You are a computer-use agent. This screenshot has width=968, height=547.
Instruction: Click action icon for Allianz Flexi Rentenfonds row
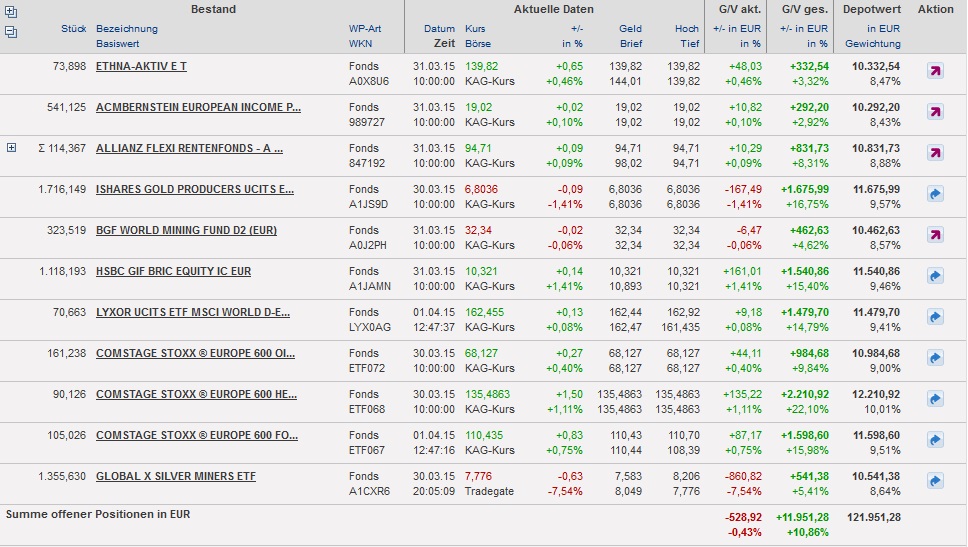click(935, 153)
